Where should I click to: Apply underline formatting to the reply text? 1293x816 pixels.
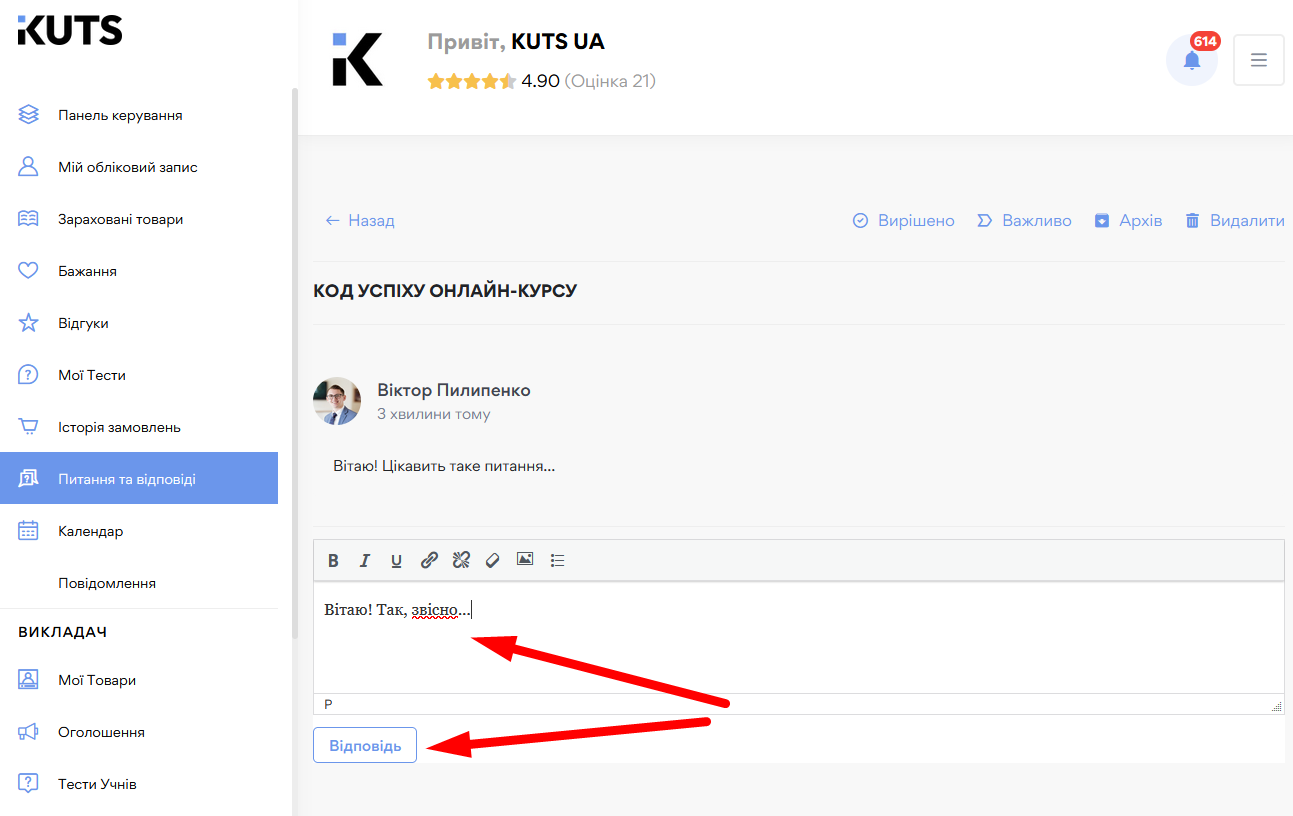(x=397, y=560)
